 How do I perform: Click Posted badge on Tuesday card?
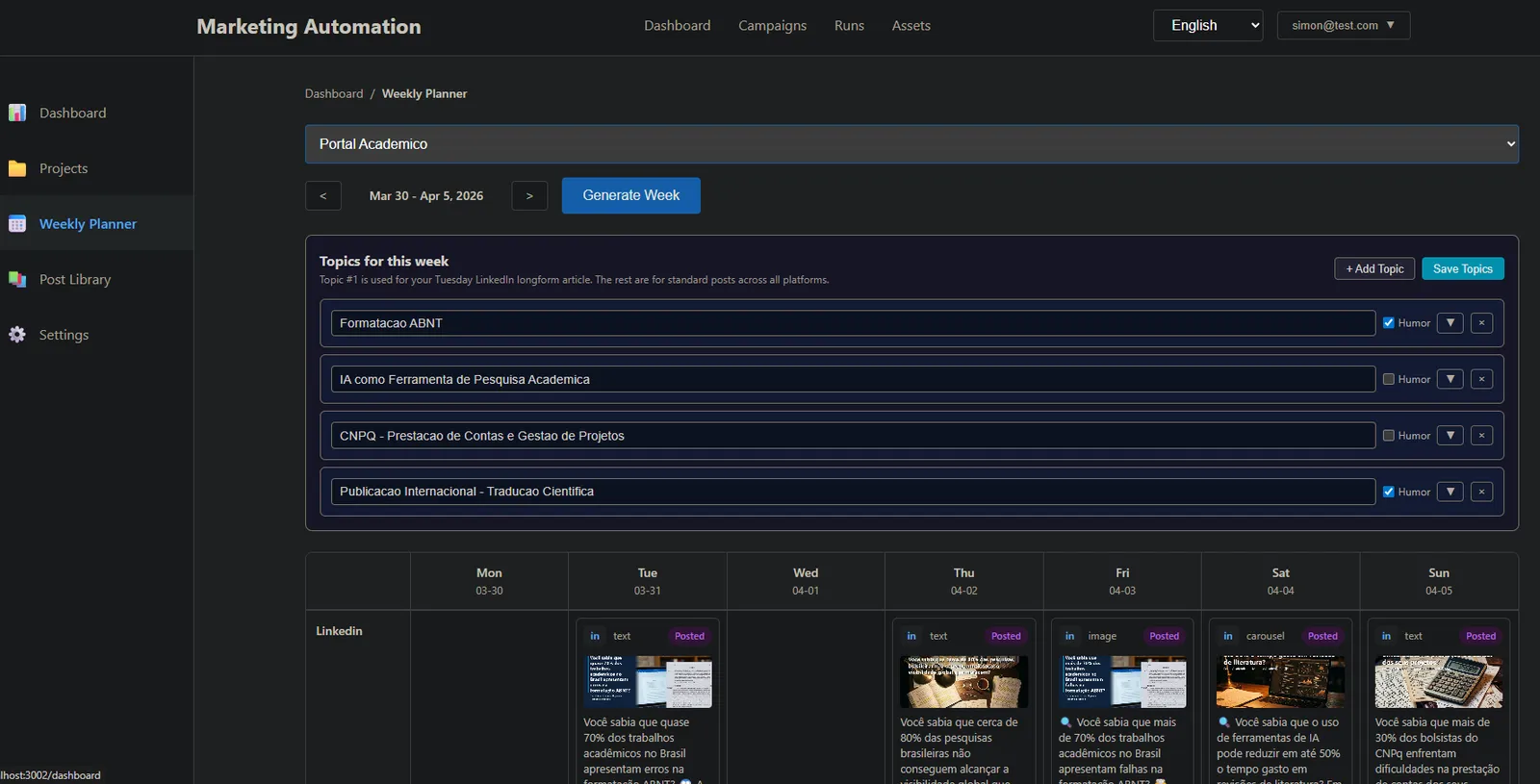pos(689,636)
